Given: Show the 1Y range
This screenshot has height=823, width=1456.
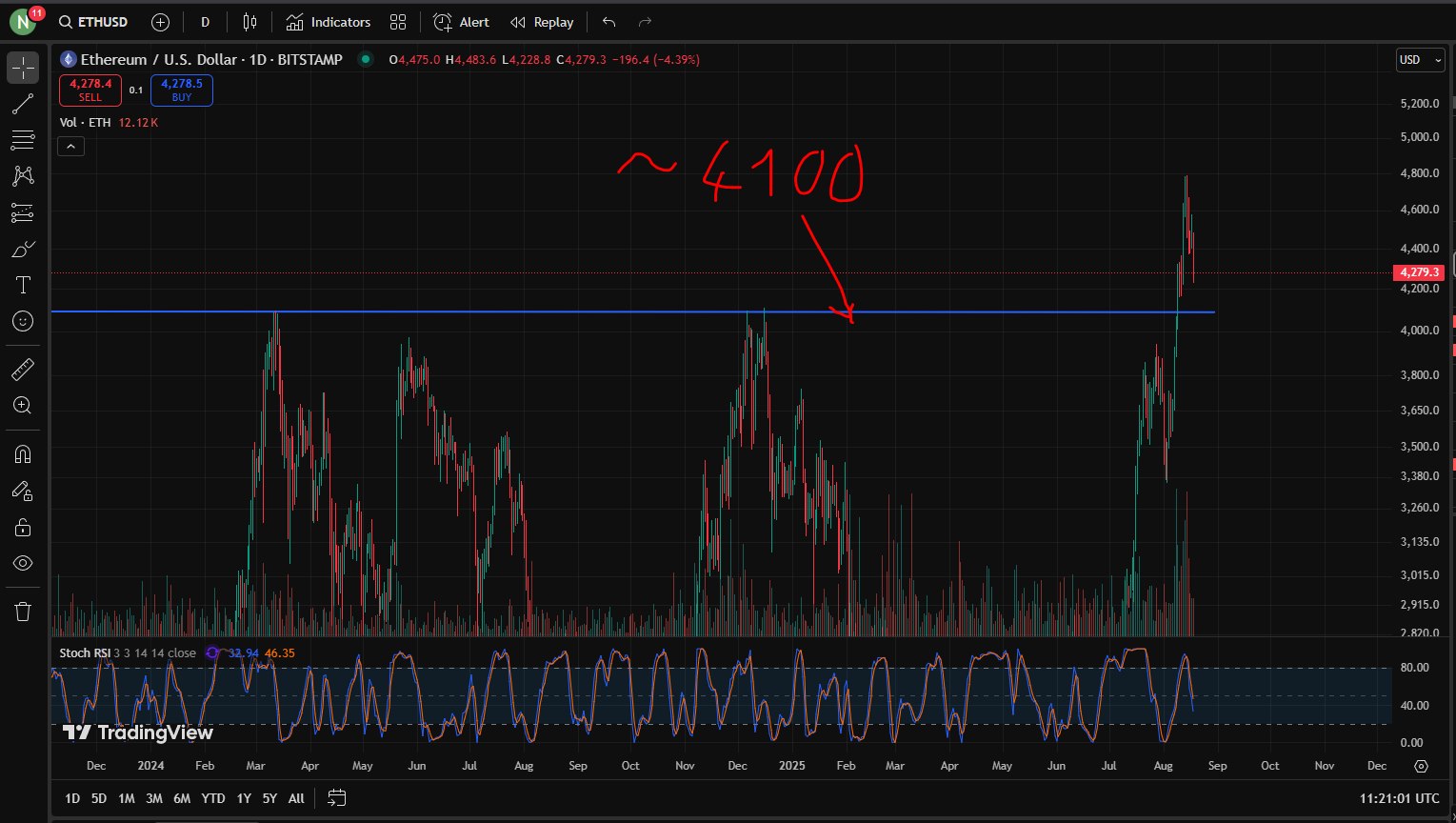Looking at the screenshot, I should pos(244,798).
